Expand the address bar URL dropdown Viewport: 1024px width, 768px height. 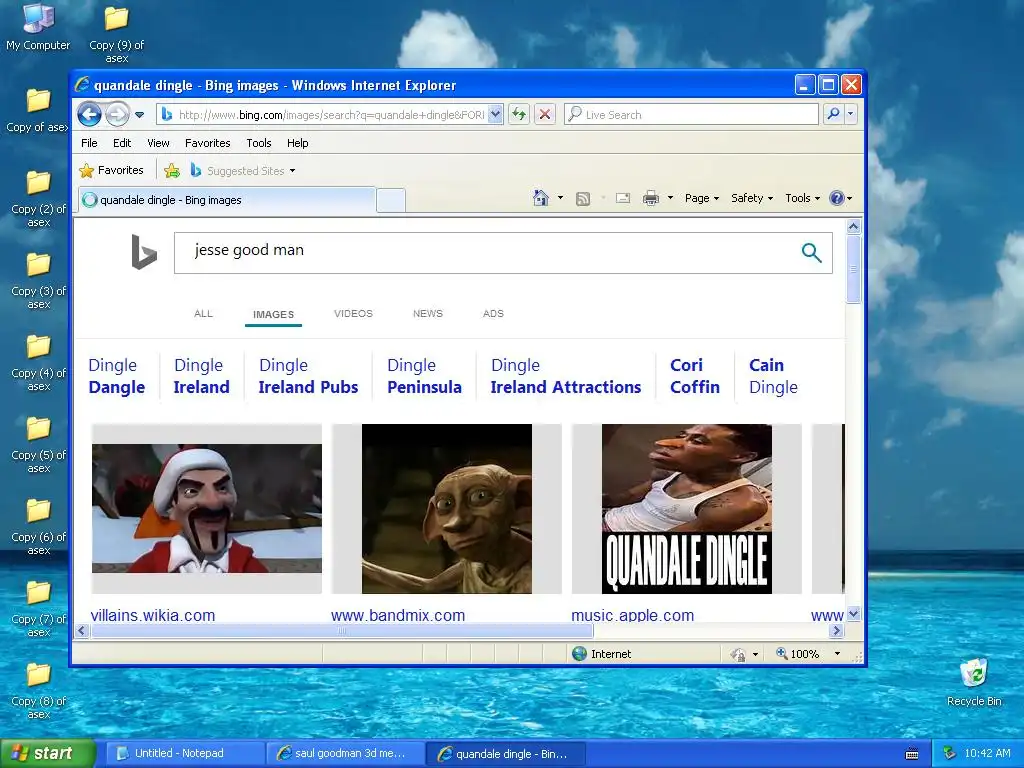click(x=495, y=114)
